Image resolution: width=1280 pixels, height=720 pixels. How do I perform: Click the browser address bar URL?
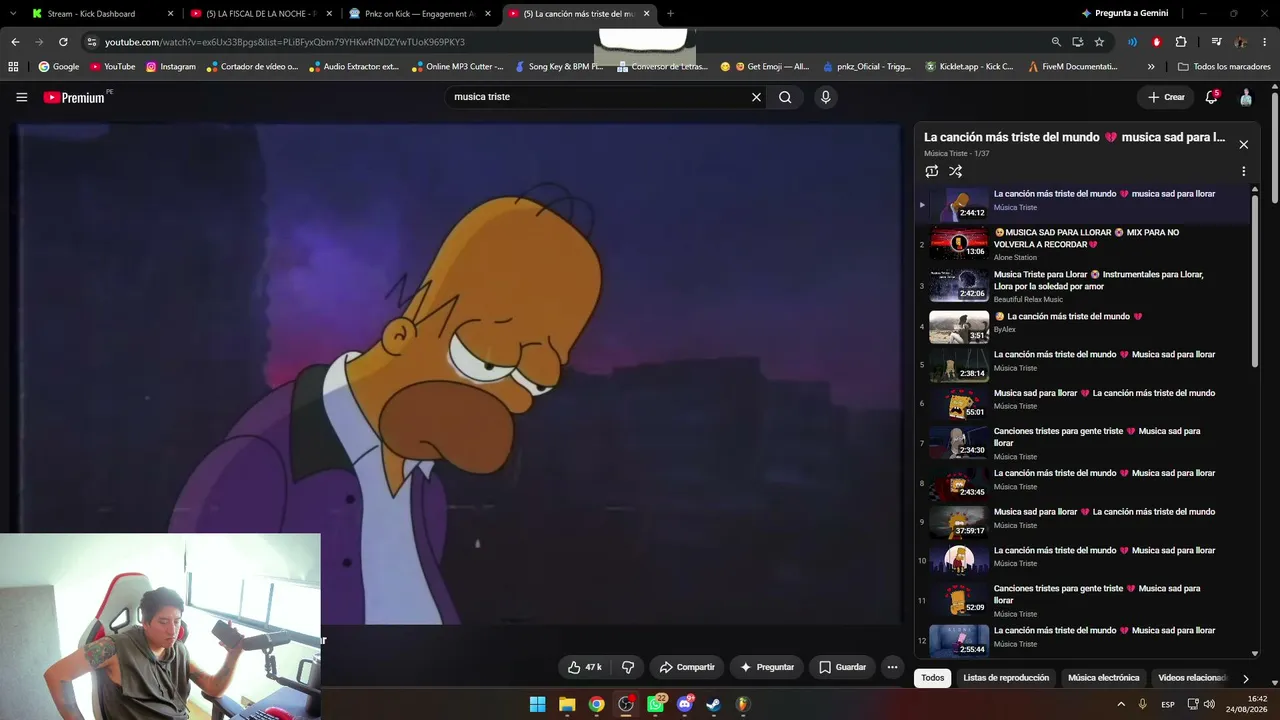[285, 42]
